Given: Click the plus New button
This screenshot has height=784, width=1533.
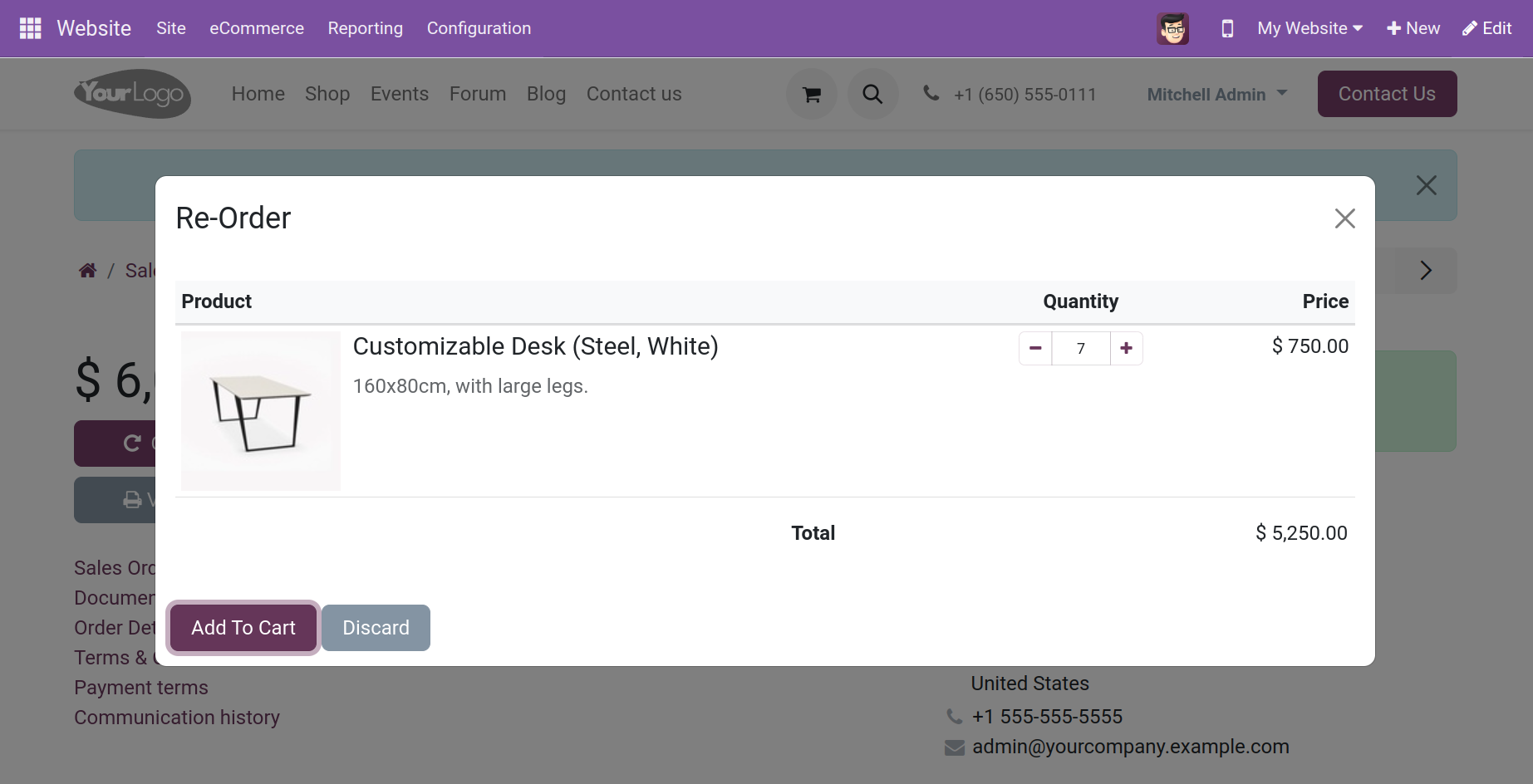Looking at the screenshot, I should click(1413, 28).
